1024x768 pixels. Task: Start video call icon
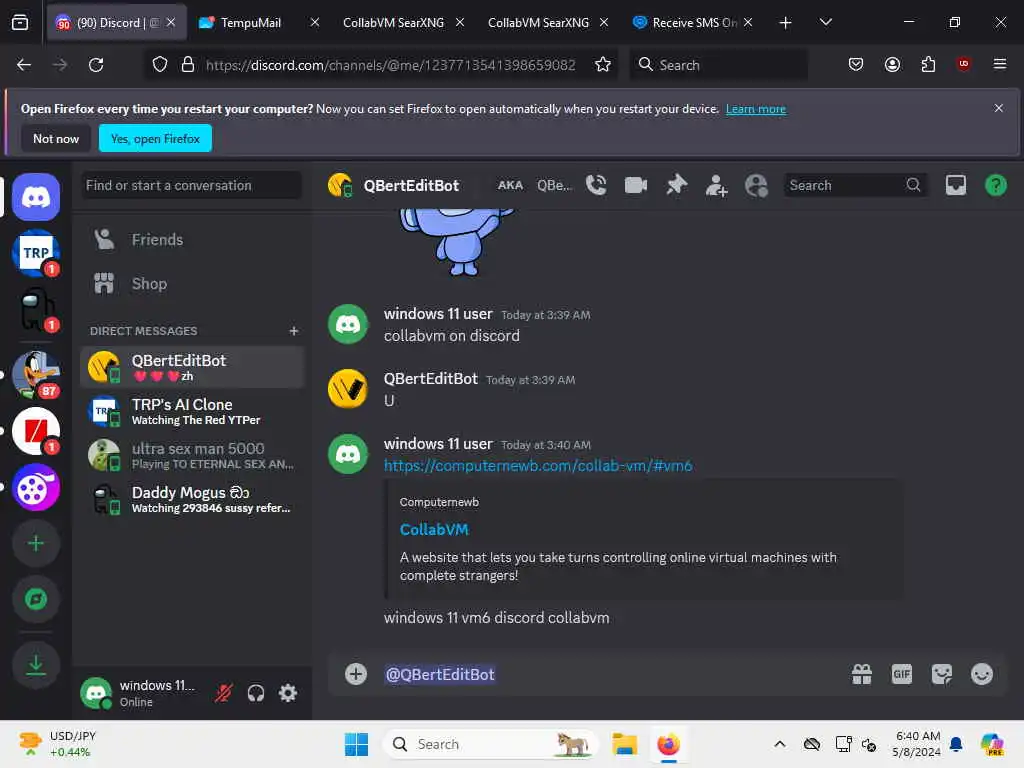point(635,185)
